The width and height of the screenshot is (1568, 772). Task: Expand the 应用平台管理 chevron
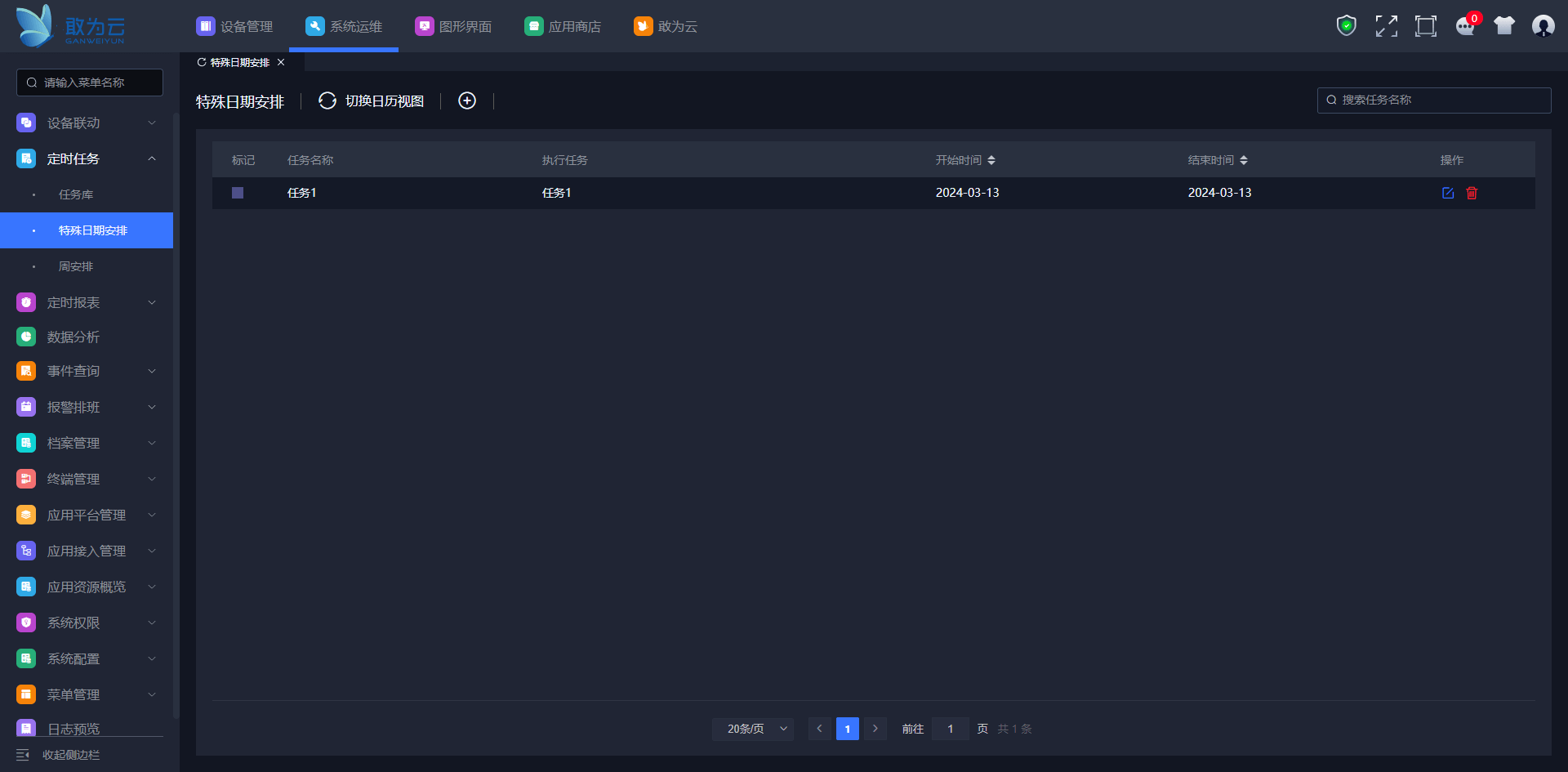[152, 515]
